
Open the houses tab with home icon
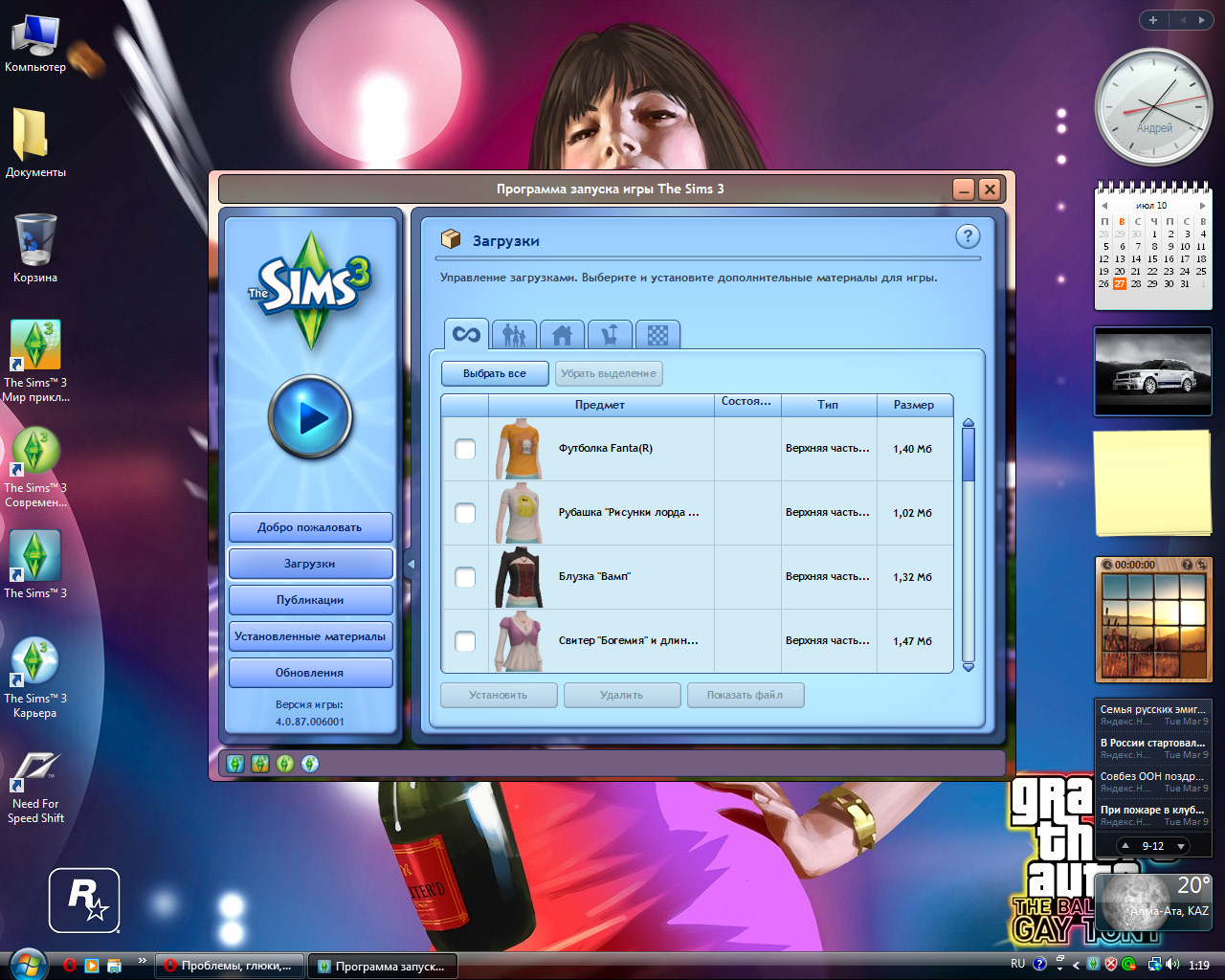click(562, 335)
